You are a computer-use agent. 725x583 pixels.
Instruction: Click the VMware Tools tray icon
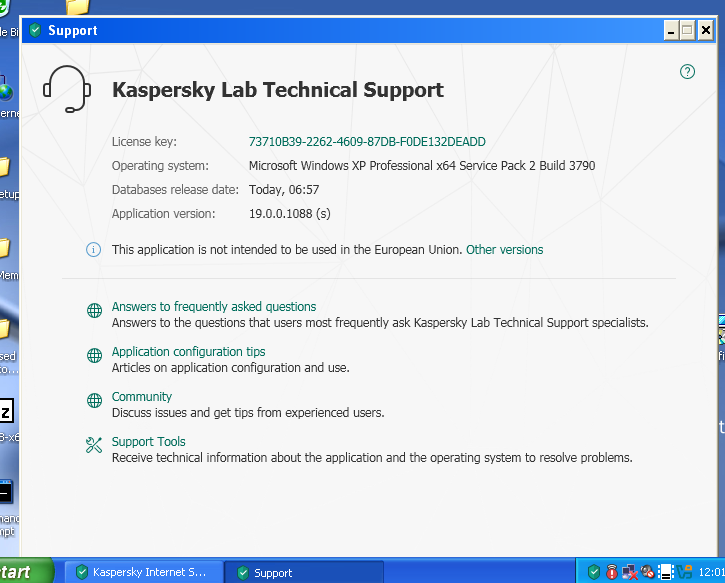pyautogui.click(x=684, y=572)
